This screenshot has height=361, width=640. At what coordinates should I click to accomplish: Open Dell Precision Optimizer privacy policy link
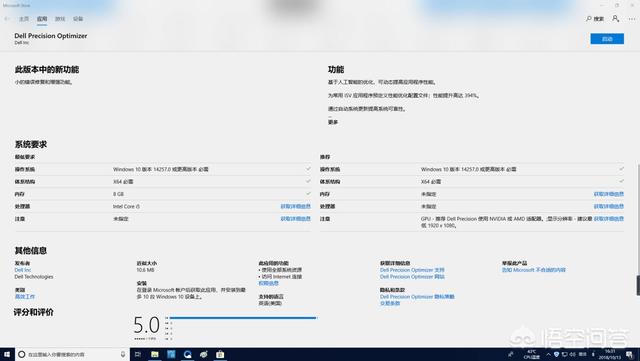(417, 296)
